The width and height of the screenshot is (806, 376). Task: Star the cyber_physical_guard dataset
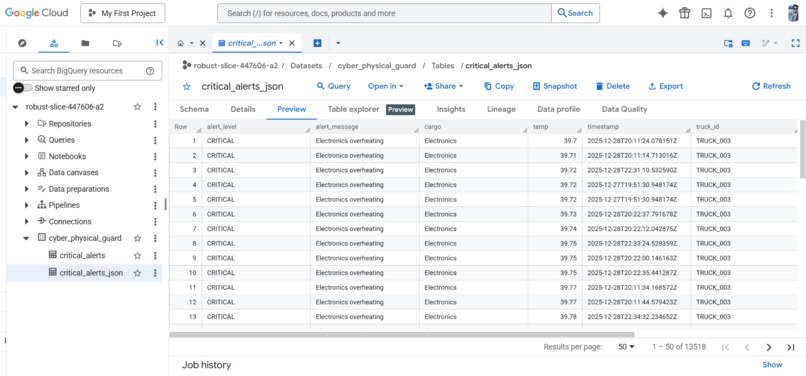tap(137, 238)
